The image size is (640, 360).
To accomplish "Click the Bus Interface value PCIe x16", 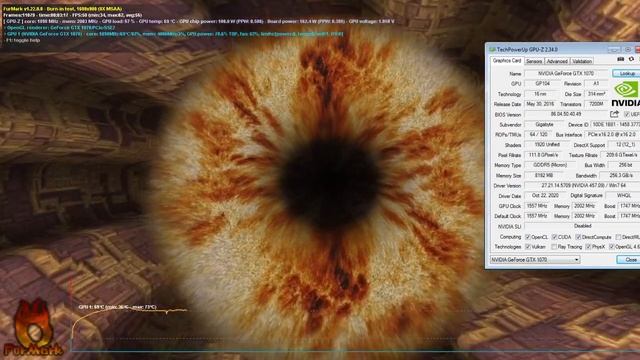I will click(613, 135).
